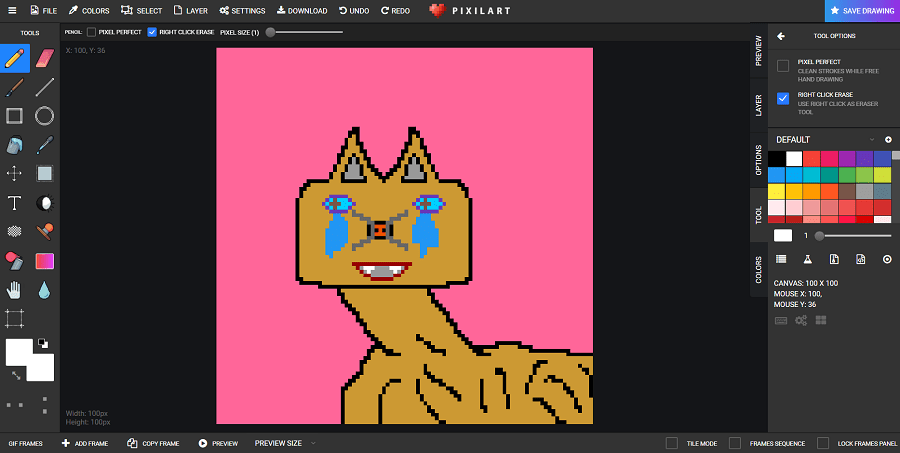The image size is (900, 453).
Task: Open the current color white box under palette
Action: click(x=783, y=235)
